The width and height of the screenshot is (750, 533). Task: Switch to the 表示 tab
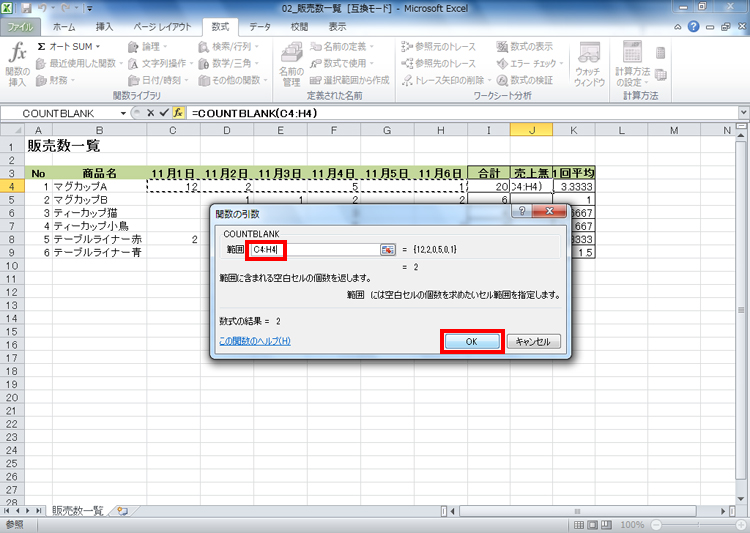tap(337, 27)
